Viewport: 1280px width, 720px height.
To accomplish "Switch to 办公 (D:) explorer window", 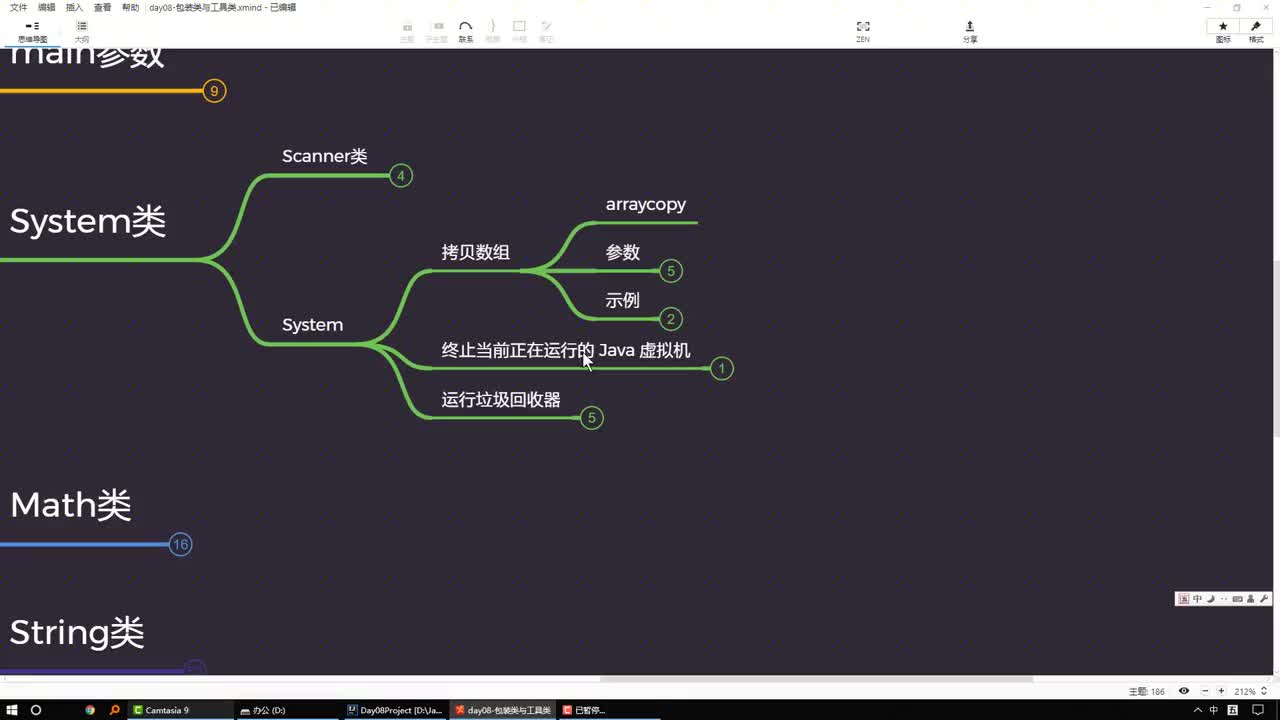I will coord(288,710).
